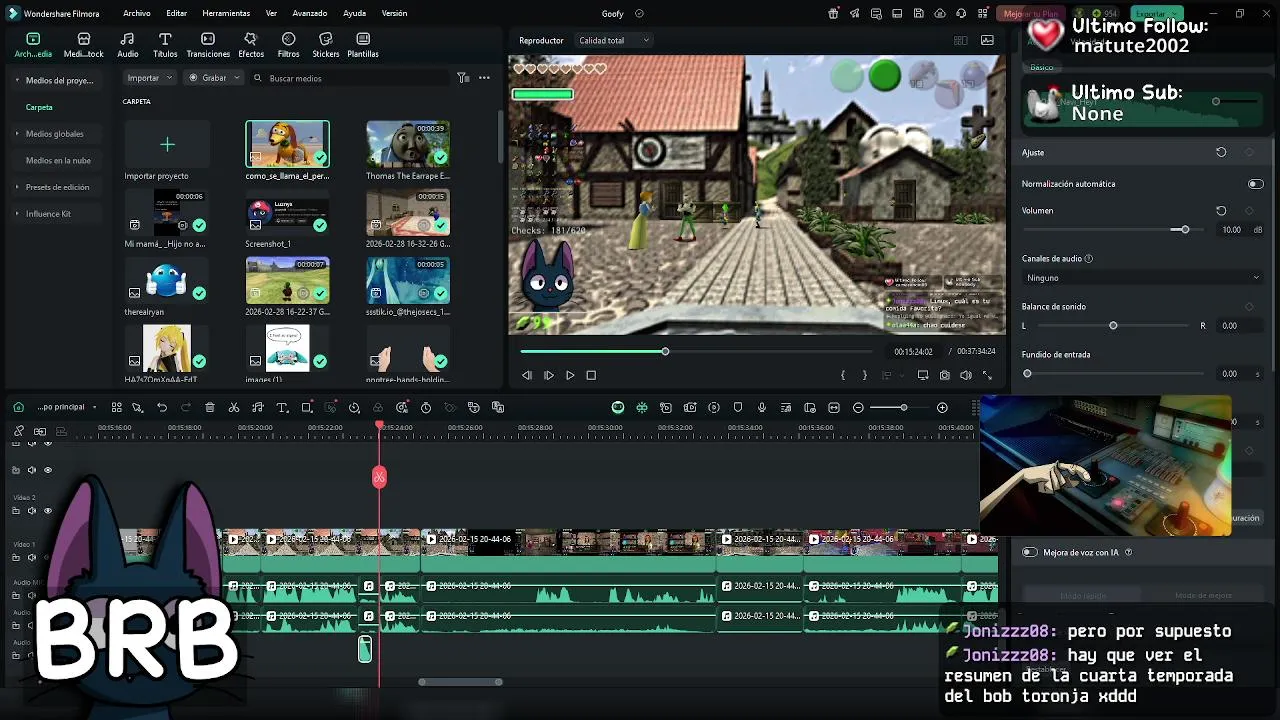Open Canales de audio Ninguno dropdown
Image resolution: width=1280 pixels, height=720 pixels.
click(x=1142, y=278)
